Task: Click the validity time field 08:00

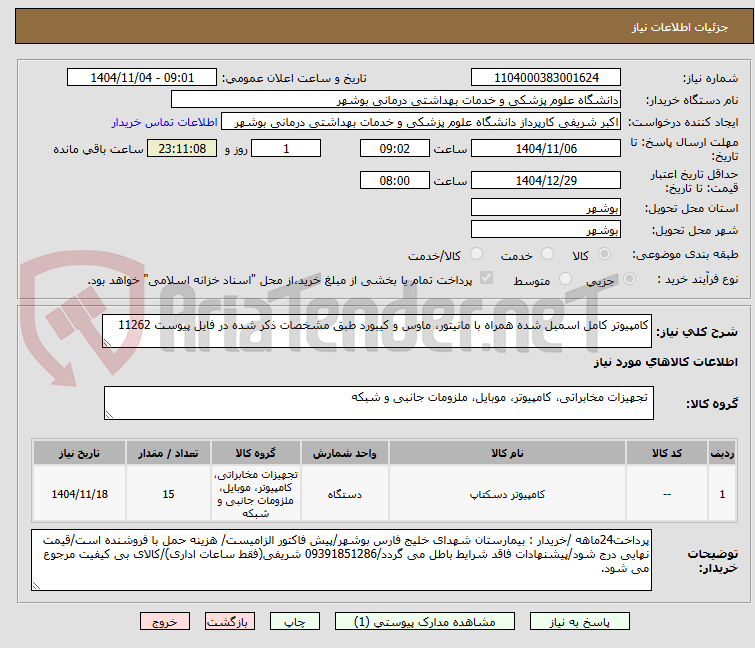Action: [395, 180]
